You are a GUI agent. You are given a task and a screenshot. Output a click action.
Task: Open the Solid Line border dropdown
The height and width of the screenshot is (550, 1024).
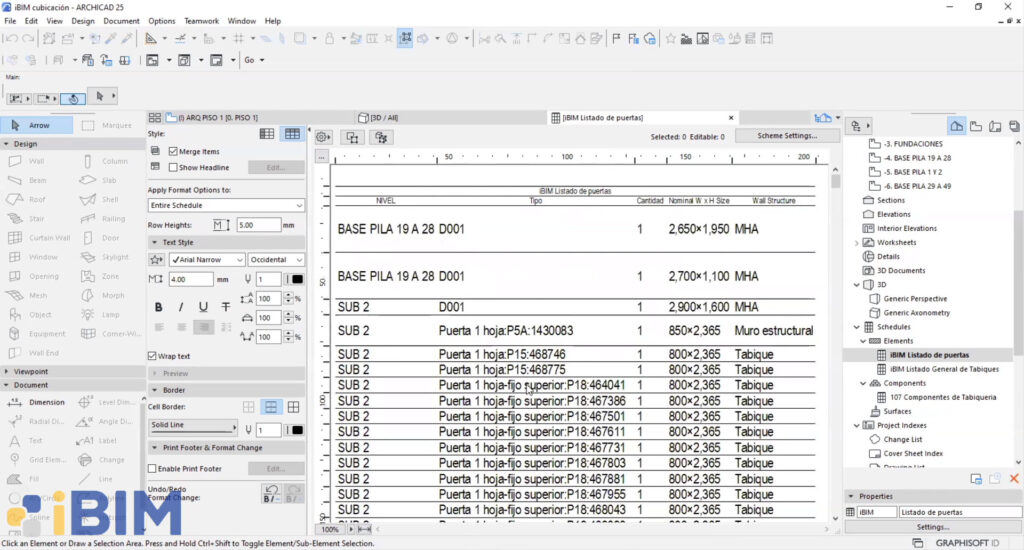(x=192, y=425)
